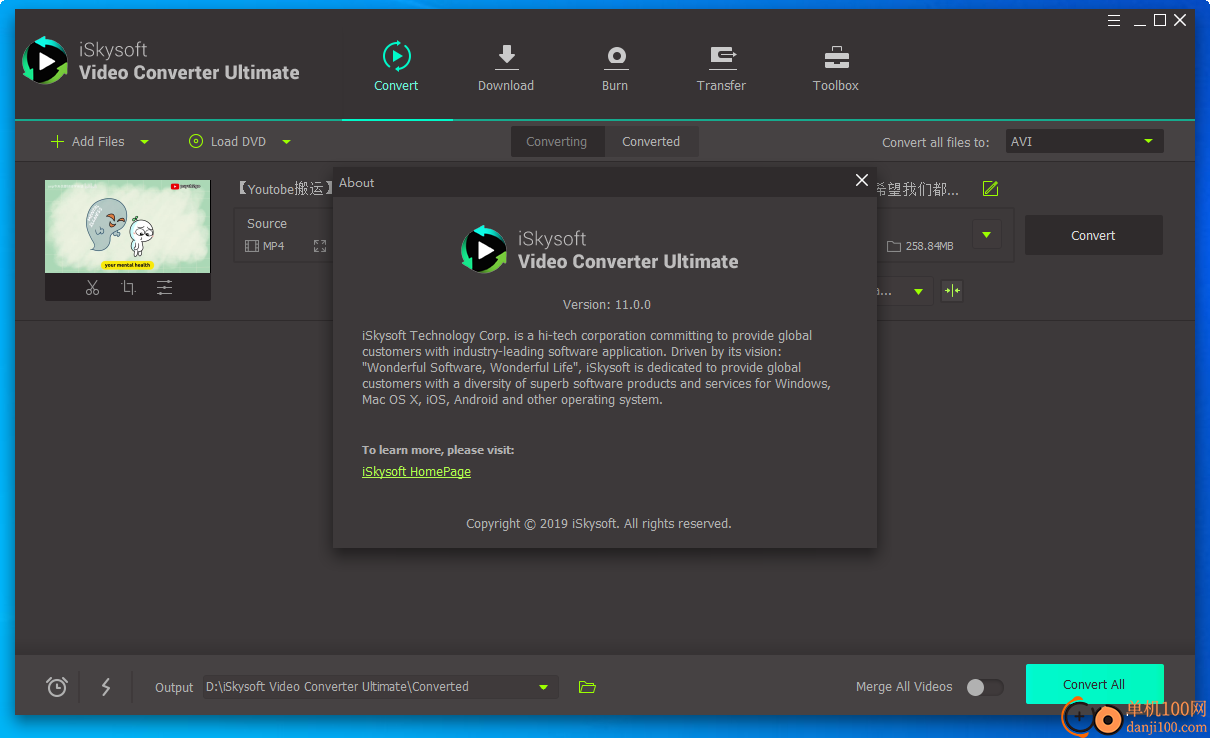The width and height of the screenshot is (1210, 738).
Task: Open the iSkysoft HomePage link
Action: 416,472
